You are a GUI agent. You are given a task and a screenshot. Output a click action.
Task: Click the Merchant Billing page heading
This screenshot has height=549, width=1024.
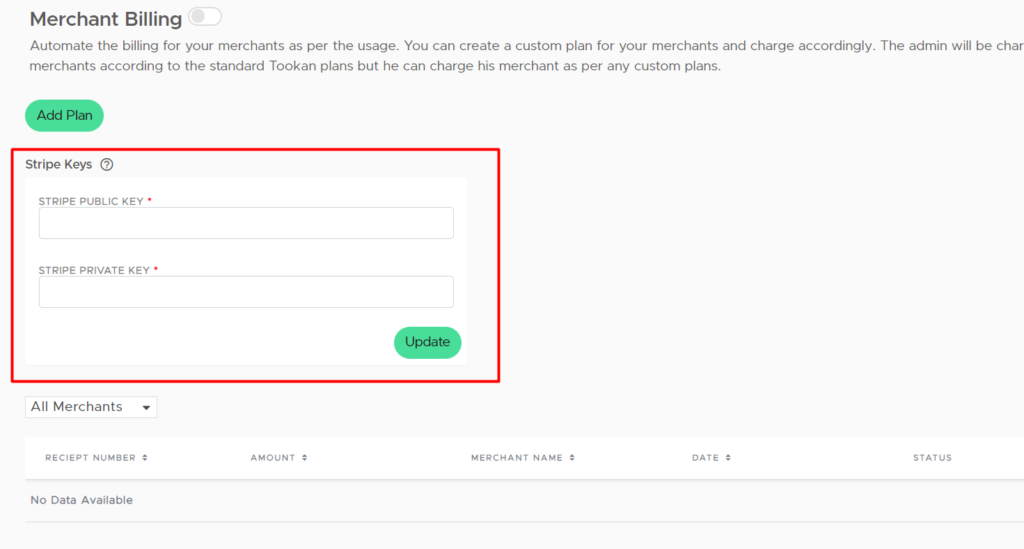click(x=106, y=19)
